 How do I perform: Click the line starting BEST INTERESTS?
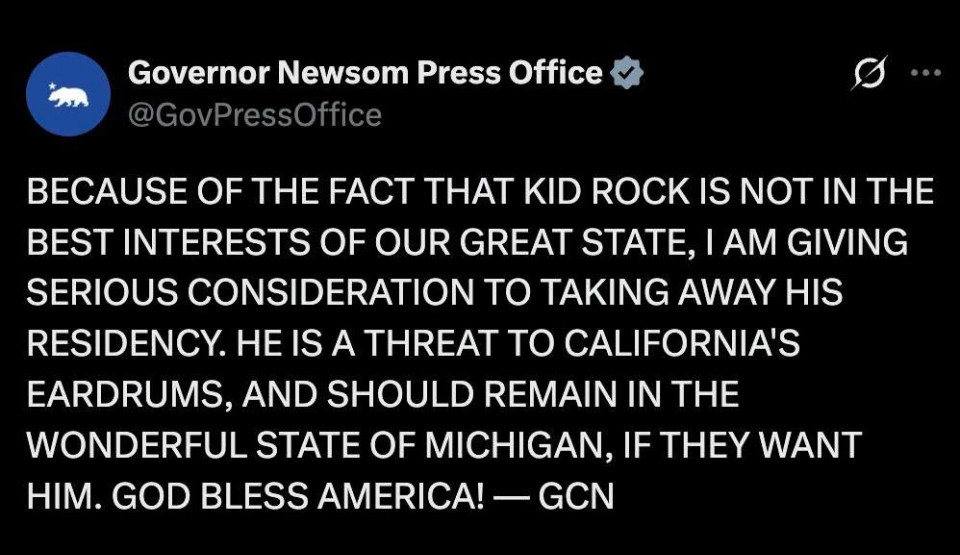coord(467,241)
